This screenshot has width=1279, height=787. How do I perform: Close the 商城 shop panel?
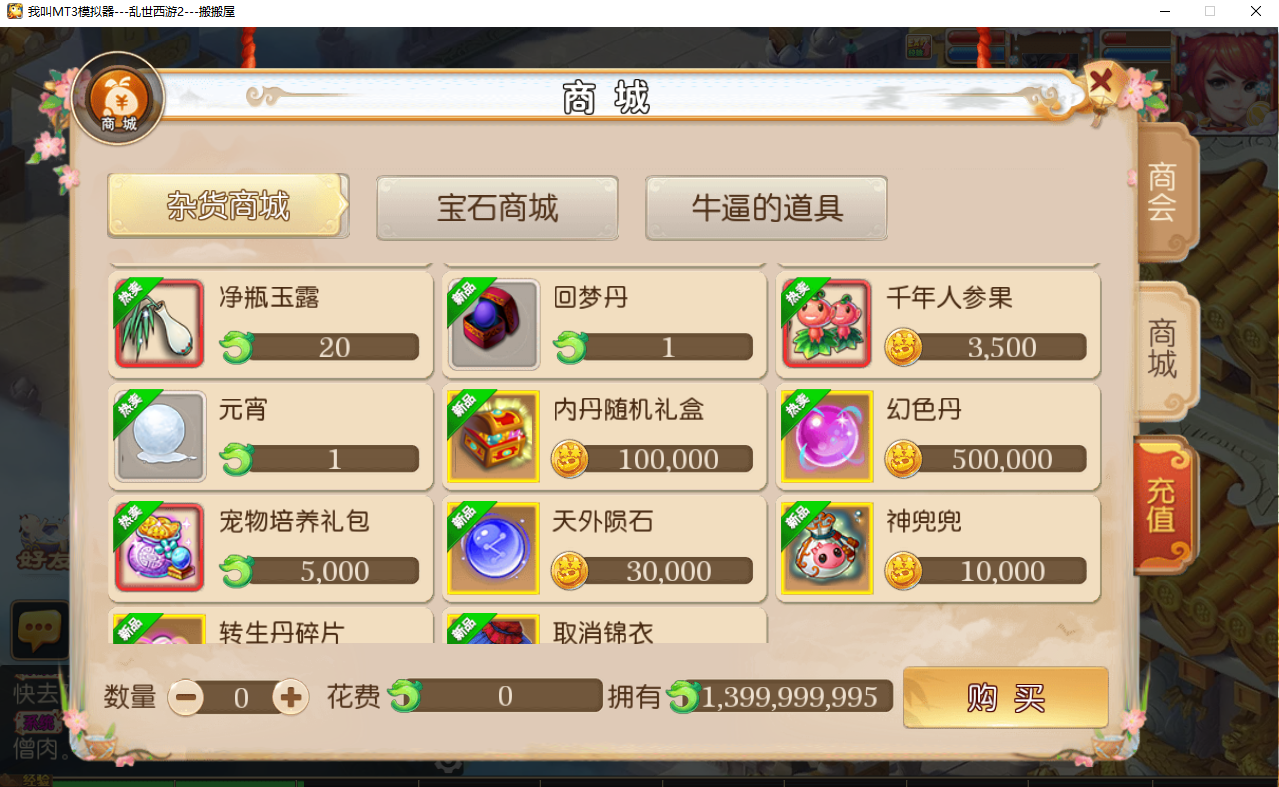pos(1103,78)
